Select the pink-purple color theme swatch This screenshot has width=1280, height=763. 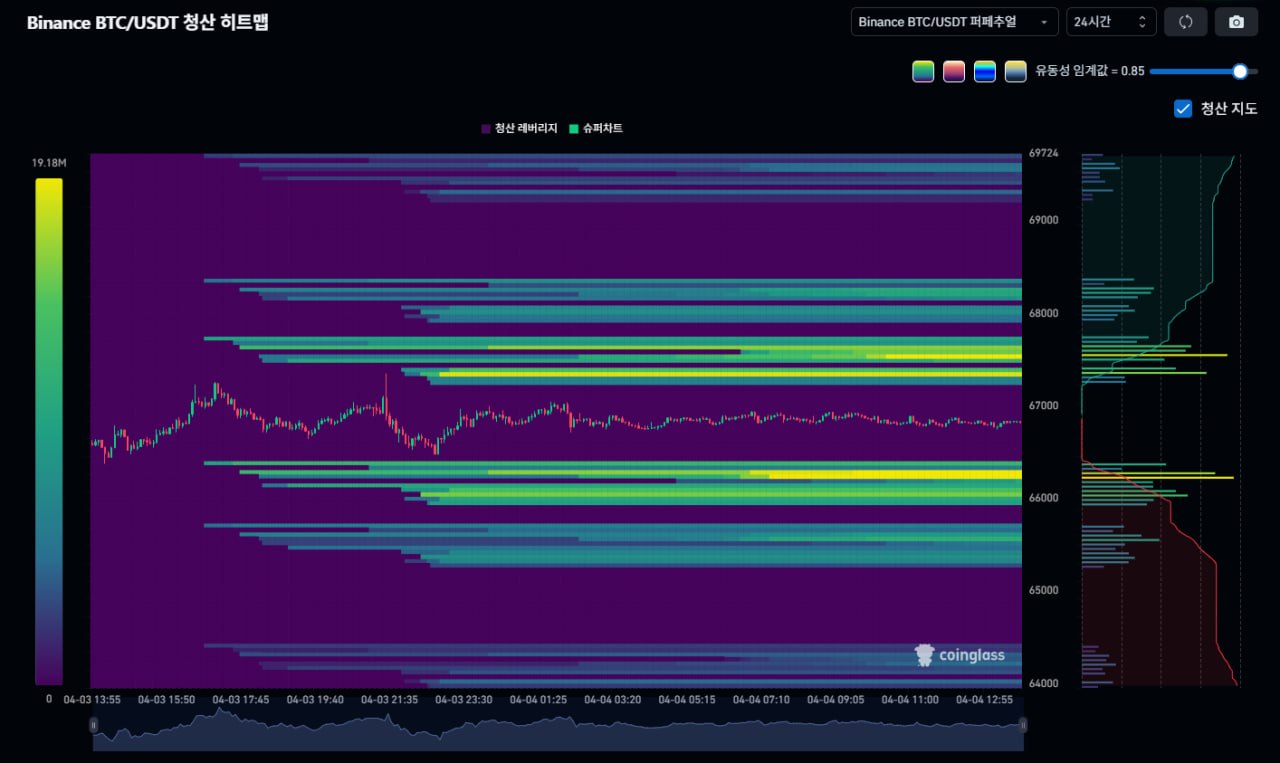point(954,71)
